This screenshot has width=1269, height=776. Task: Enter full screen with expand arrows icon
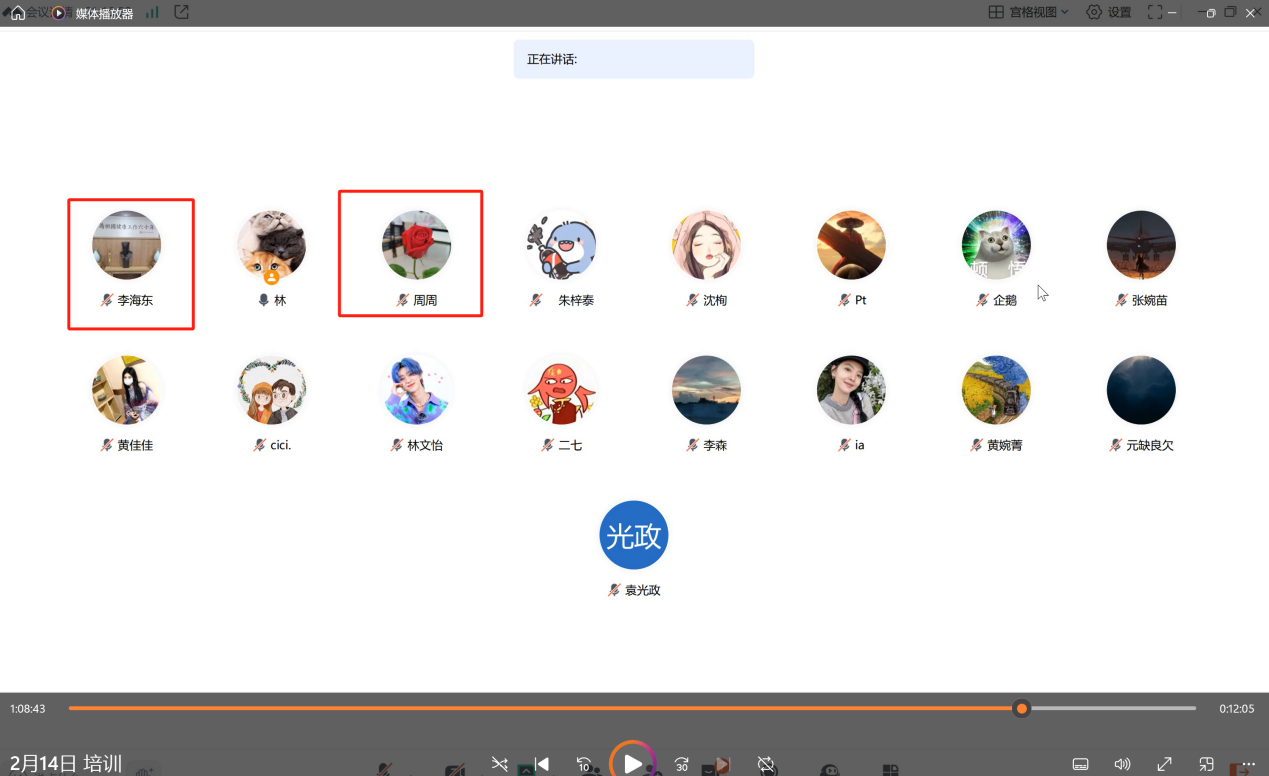(1164, 764)
